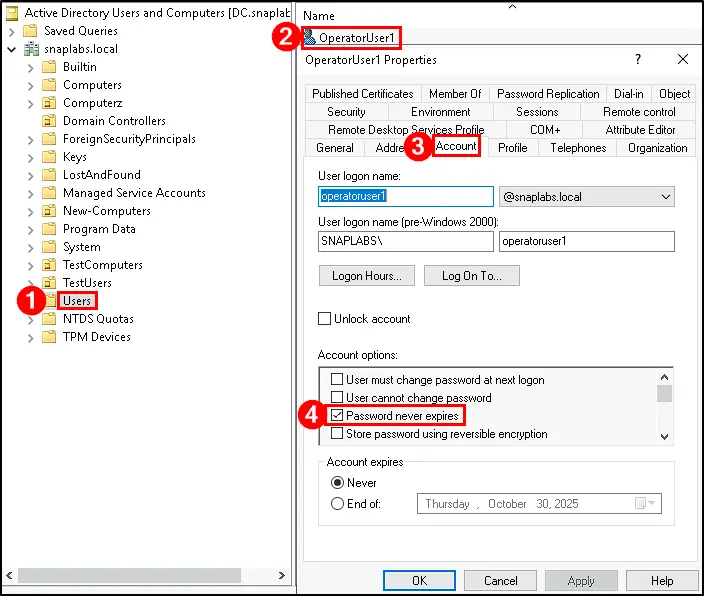
Task: Sort by the Name column header
Action: 319,16
